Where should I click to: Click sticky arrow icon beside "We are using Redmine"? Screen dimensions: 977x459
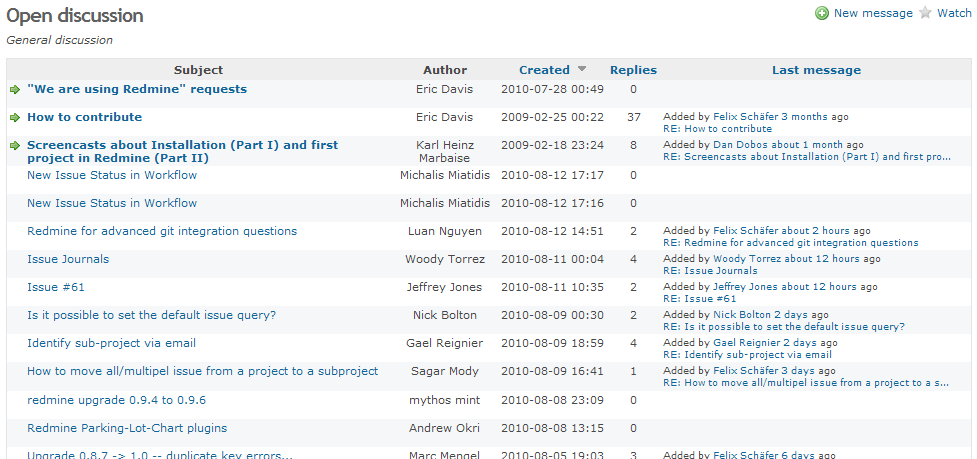(x=15, y=90)
